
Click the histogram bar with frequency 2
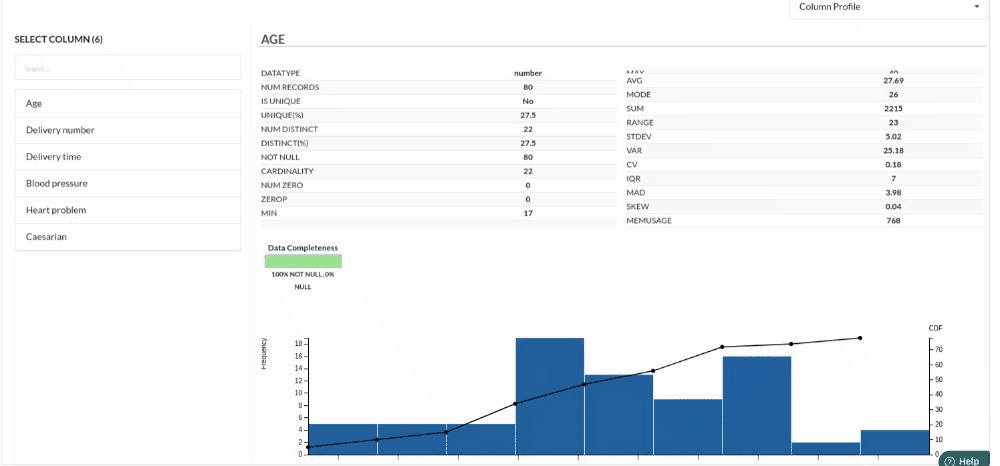826,448
